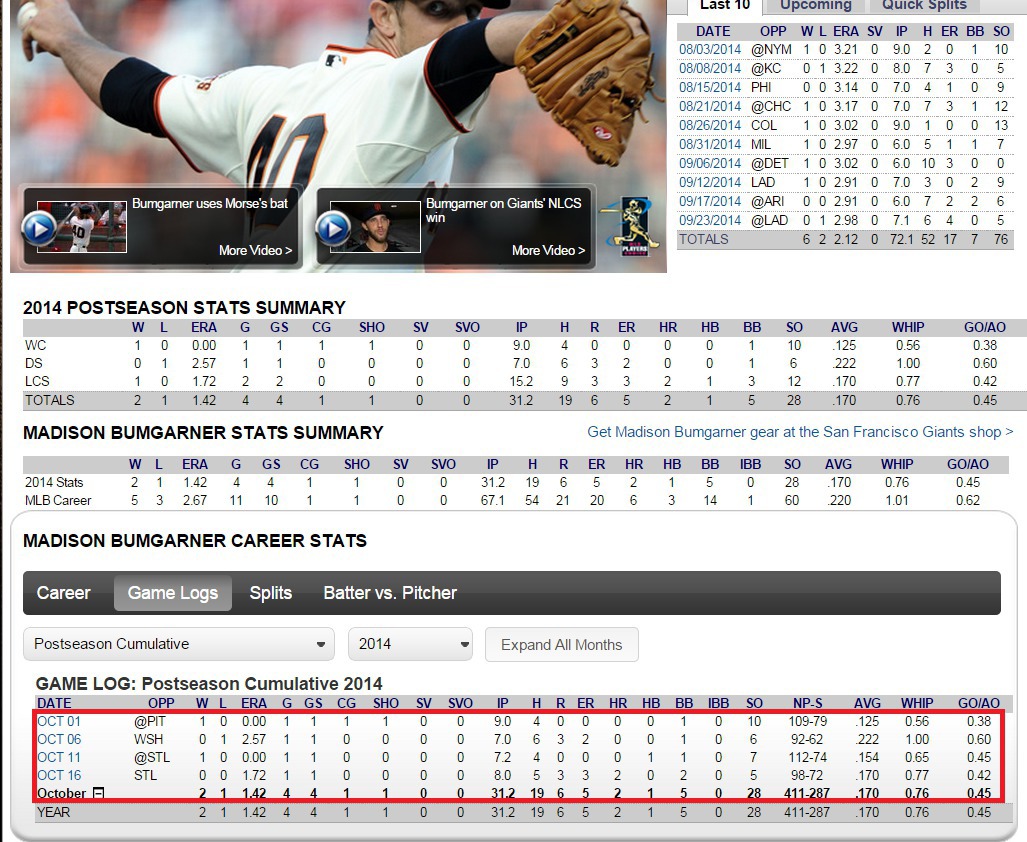This screenshot has width=1027, height=842.
Task: Click the @STL opponent cell
Action: [x=152, y=758]
